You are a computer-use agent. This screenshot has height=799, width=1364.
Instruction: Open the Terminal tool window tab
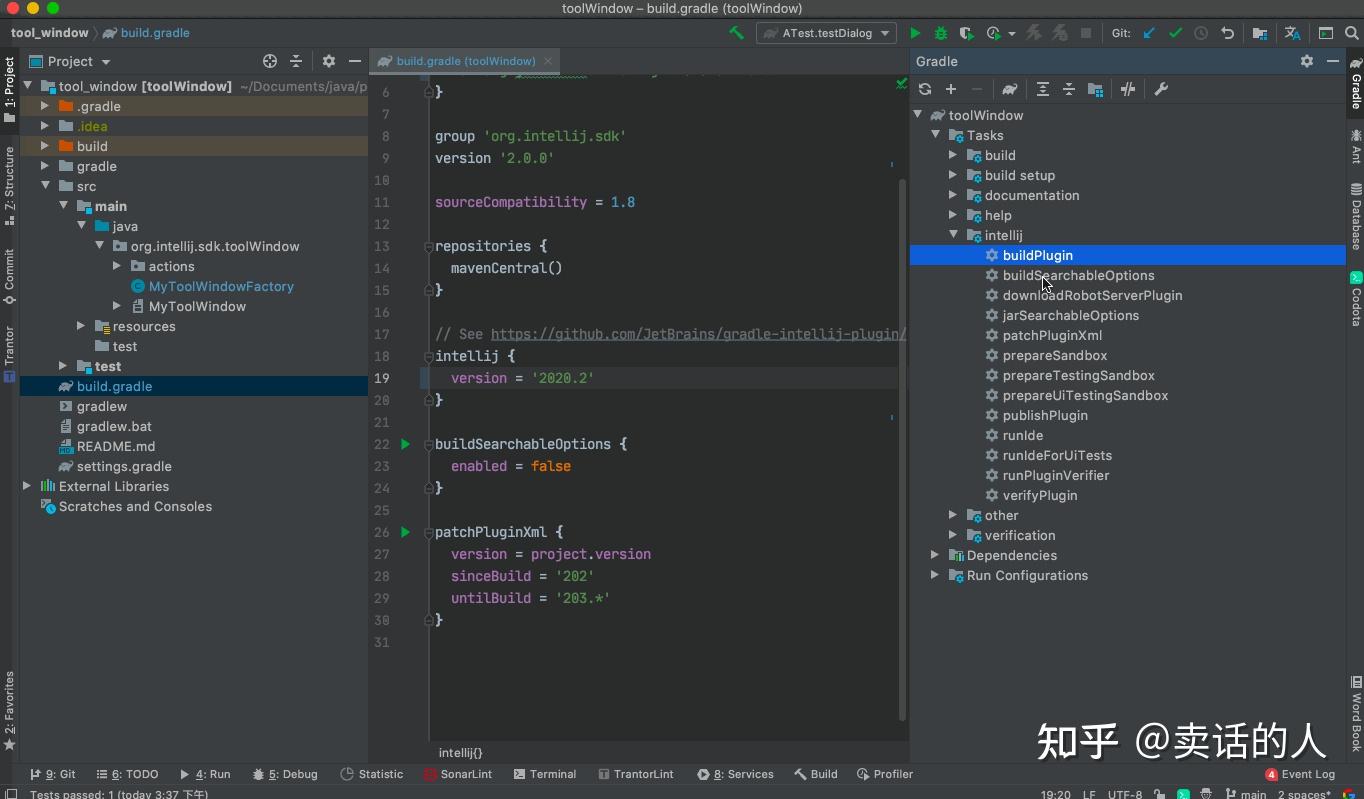[544, 774]
